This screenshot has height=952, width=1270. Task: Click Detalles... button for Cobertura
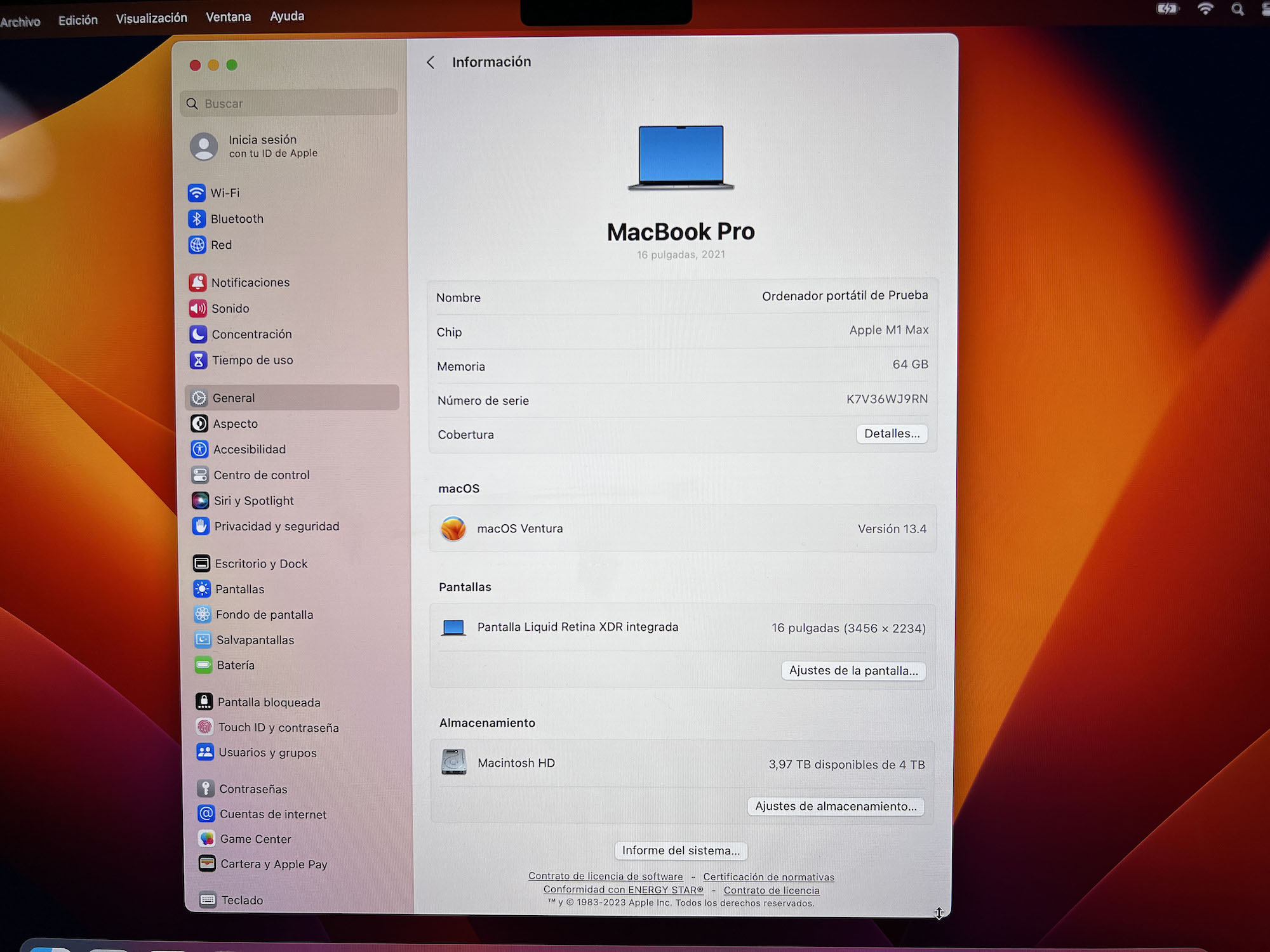(892, 433)
